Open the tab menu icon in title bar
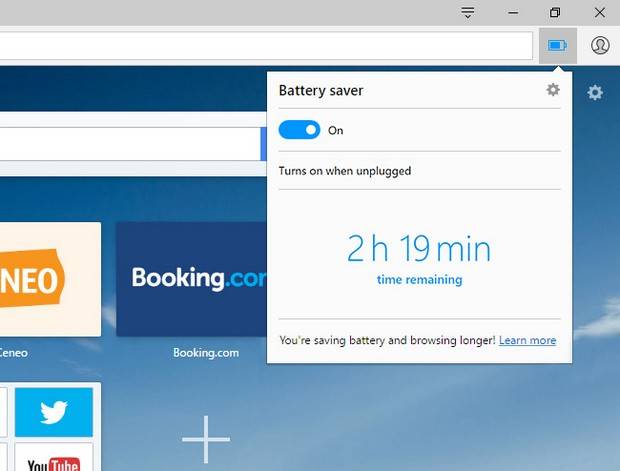 click(x=468, y=13)
